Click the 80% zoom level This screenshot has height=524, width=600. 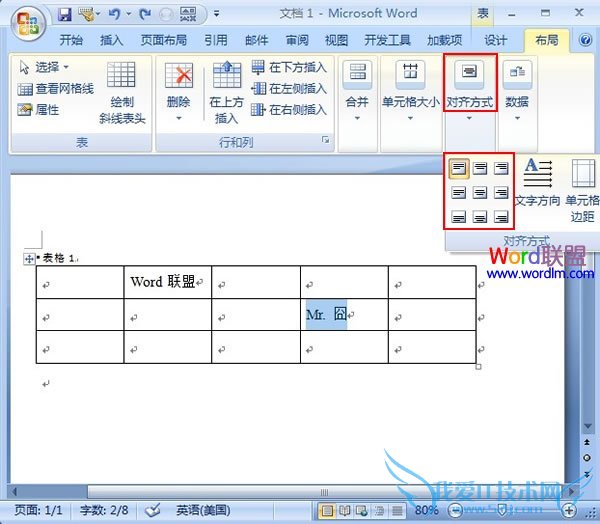pyautogui.click(x=426, y=510)
